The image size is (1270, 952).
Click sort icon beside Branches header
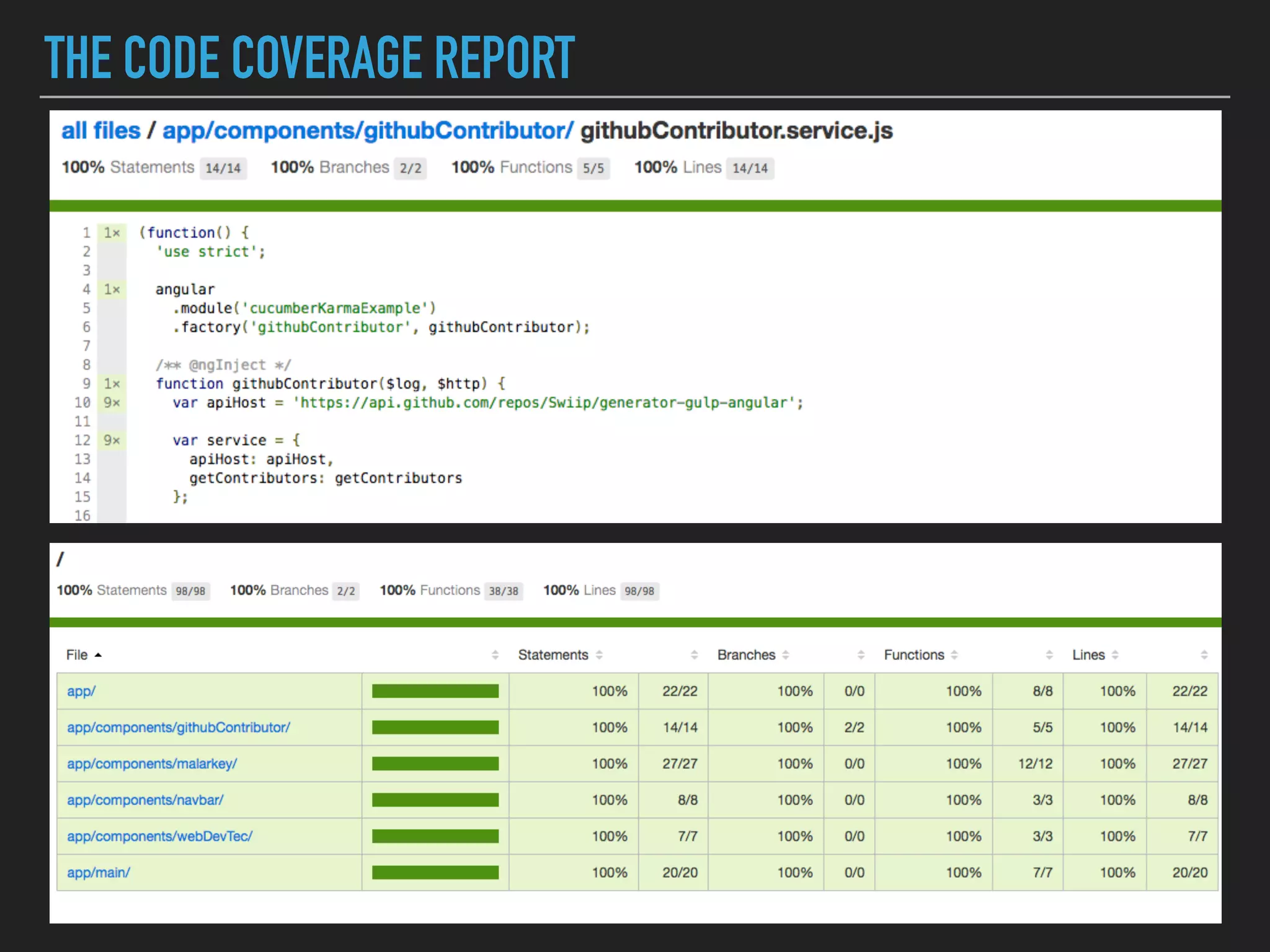pos(786,655)
